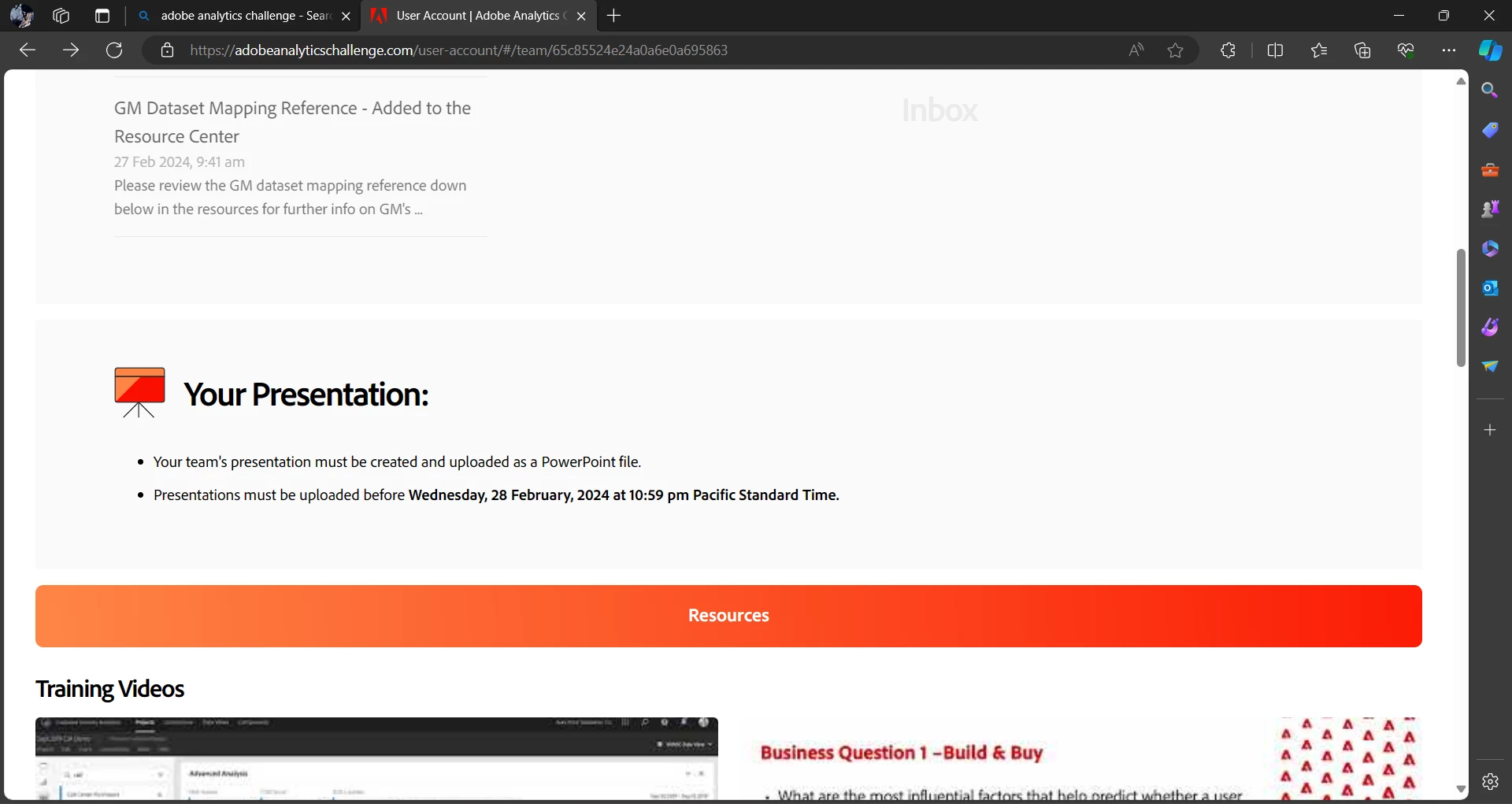Open the Extensions puzzle icon
Viewport: 1512px width, 804px height.
[x=1228, y=50]
